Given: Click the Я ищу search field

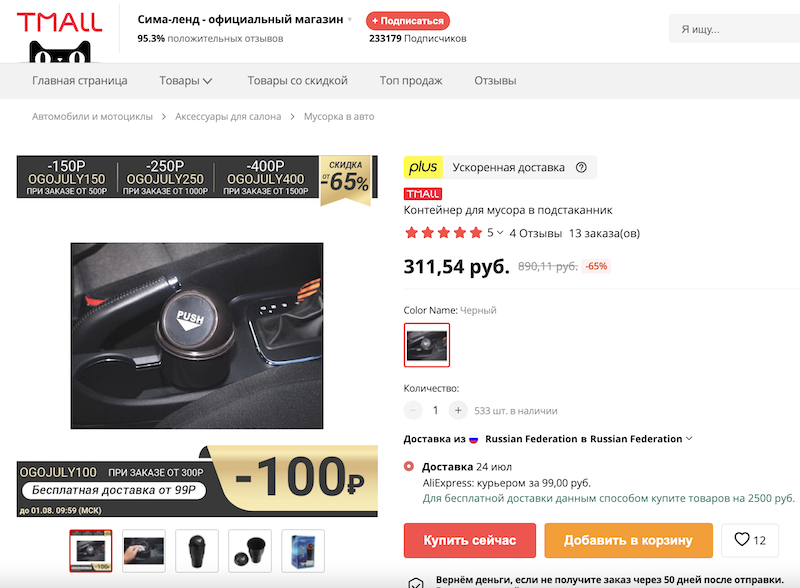Looking at the screenshot, I should (x=735, y=29).
